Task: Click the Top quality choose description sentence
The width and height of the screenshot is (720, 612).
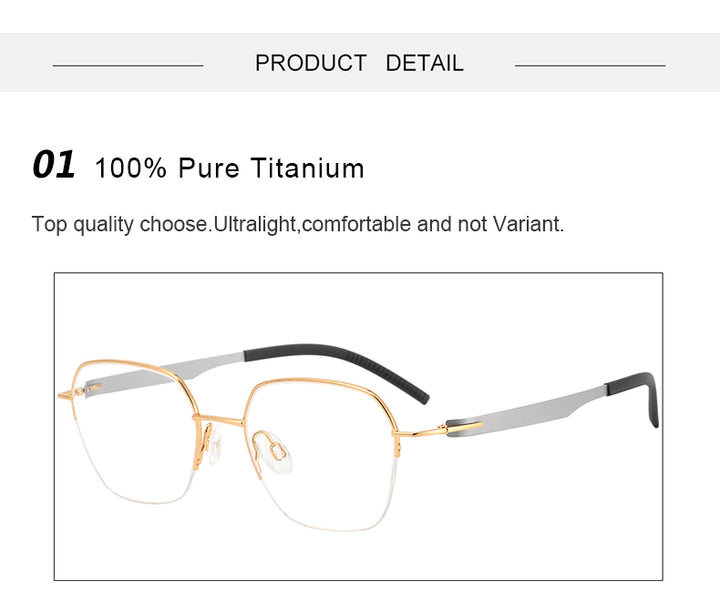Action: click(298, 225)
